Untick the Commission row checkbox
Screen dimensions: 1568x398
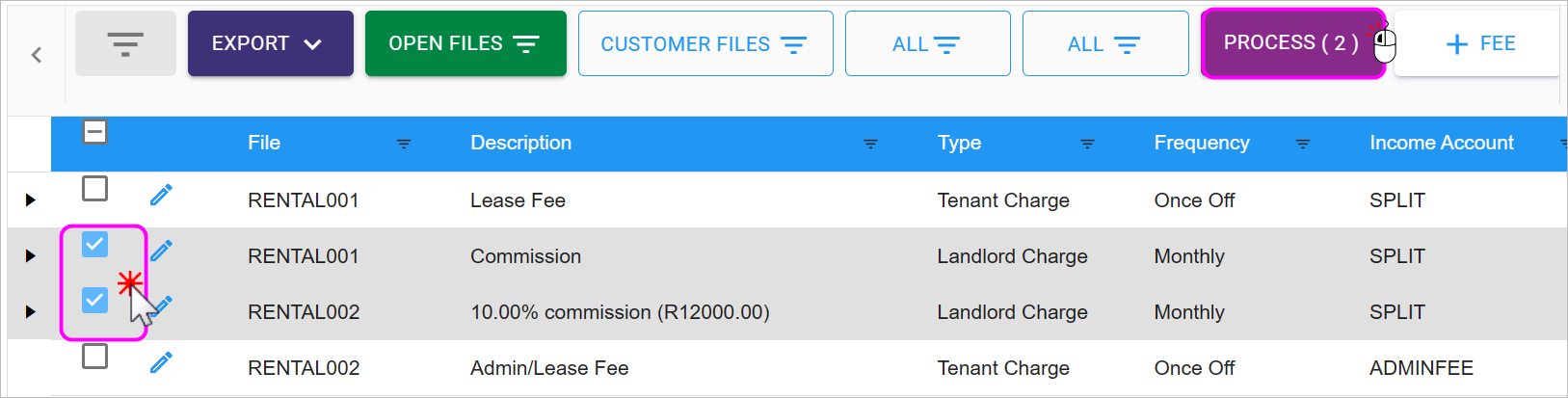tap(94, 245)
